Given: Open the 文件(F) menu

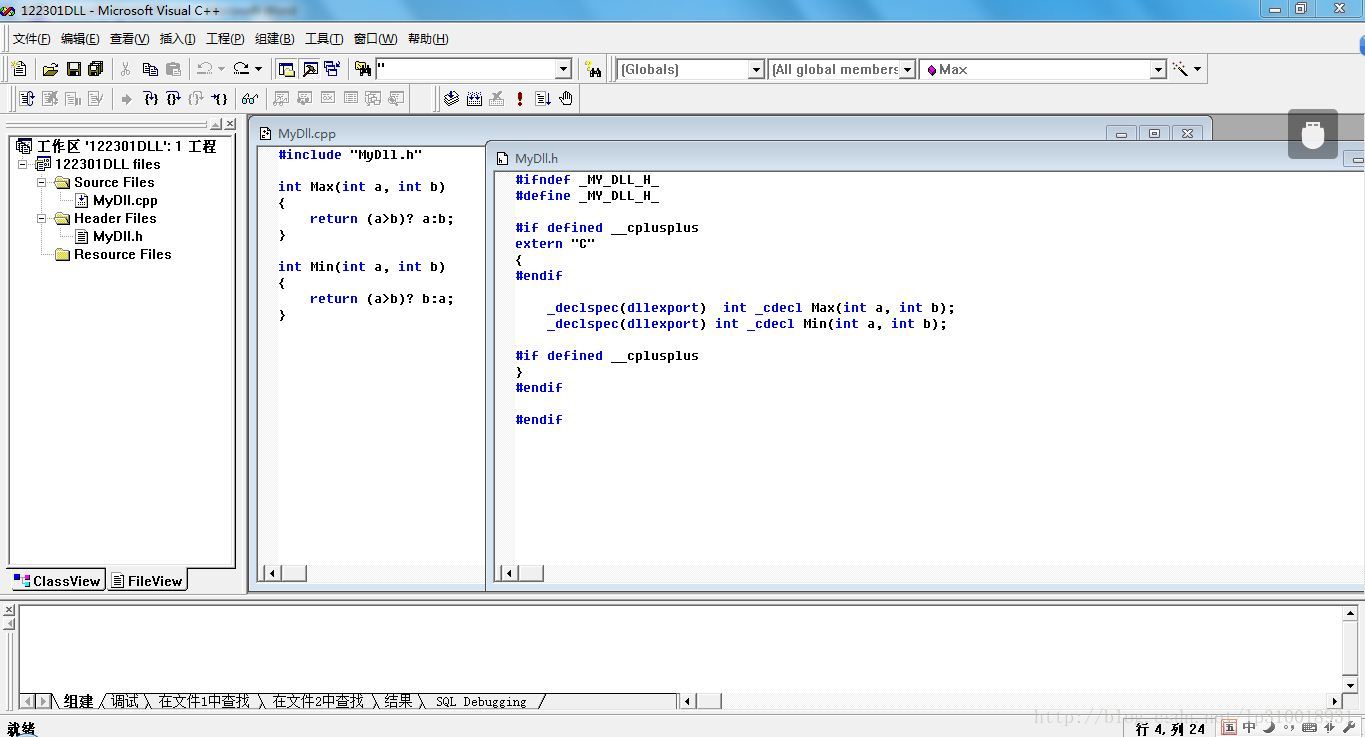Looking at the screenshot, I should coord(31,39).
